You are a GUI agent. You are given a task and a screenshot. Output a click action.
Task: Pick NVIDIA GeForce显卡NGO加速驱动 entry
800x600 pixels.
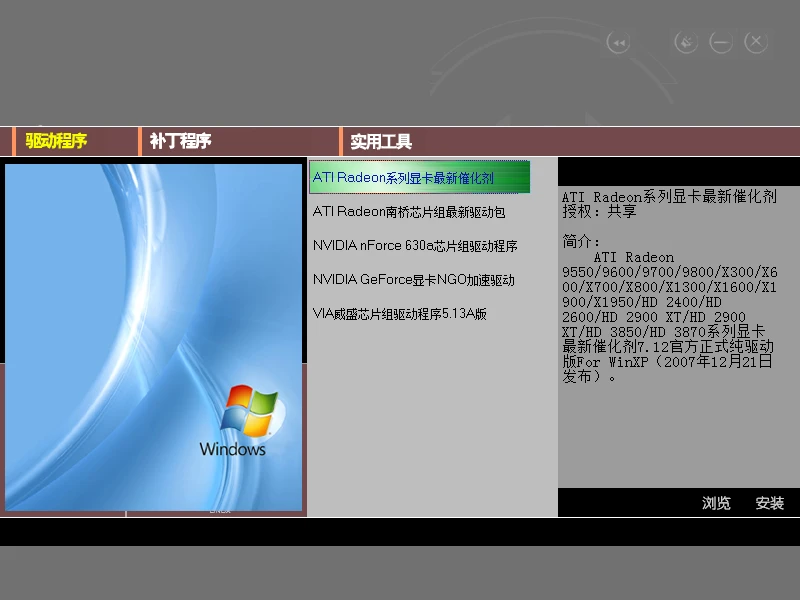coord(413,279)
